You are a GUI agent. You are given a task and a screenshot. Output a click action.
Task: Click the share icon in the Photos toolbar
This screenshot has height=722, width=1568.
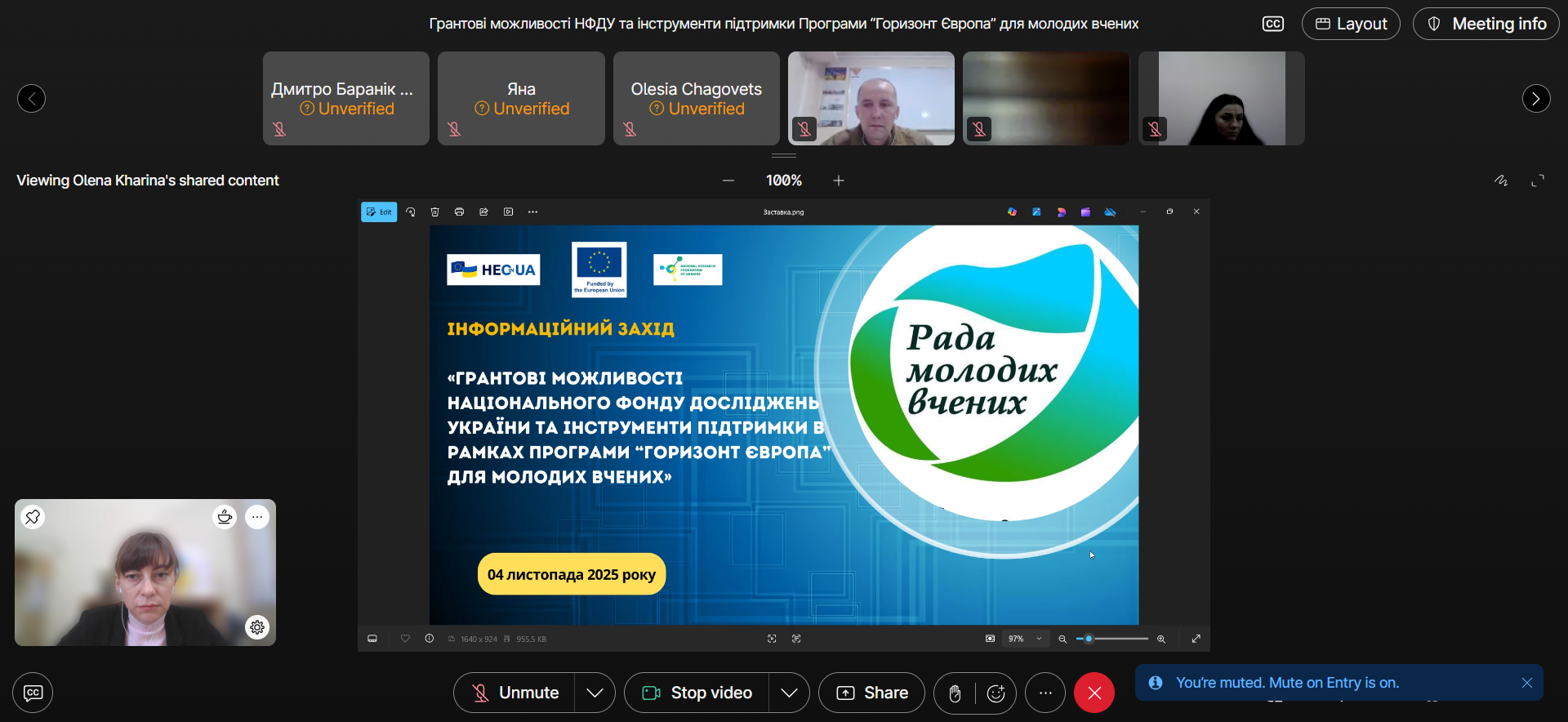coord(483,212)
